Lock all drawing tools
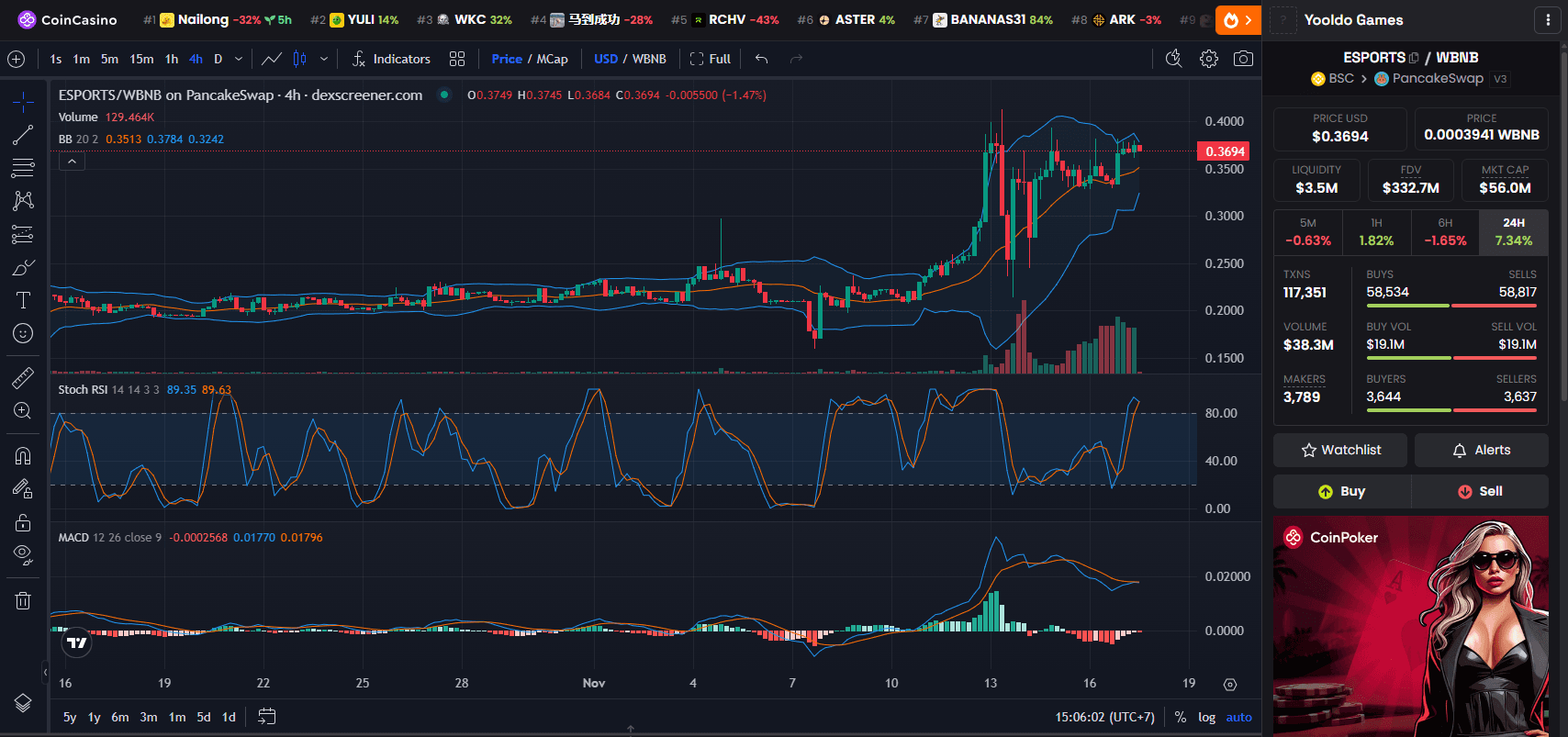Screen dimensions: 1568x737 pos(23,522)
